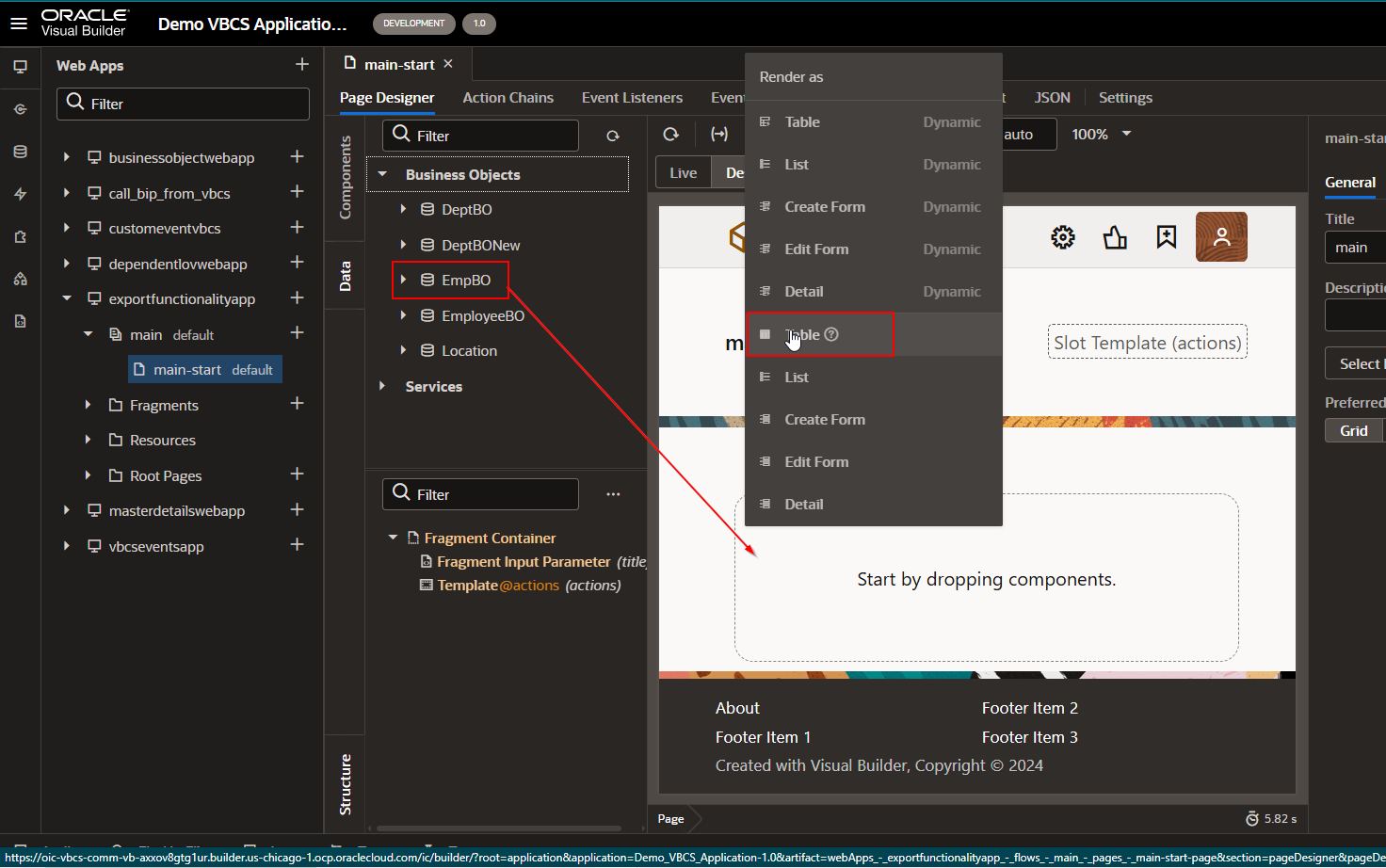Screen dimensions: 1386x868
Task: Open the Services navigator icon
Action: click(x=20, y=109)
